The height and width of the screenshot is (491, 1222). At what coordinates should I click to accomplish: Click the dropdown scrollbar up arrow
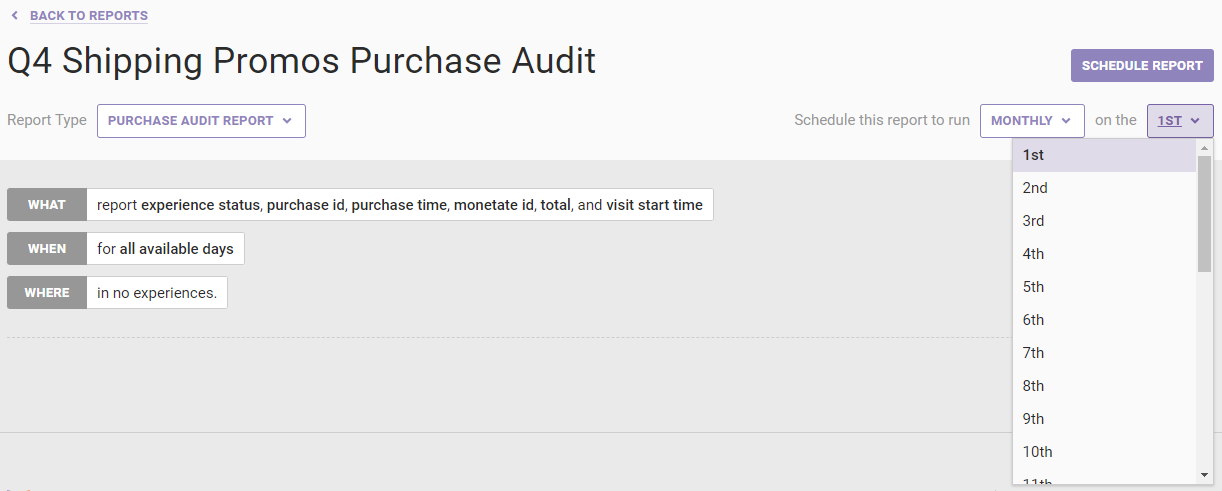coord(1205,148)
